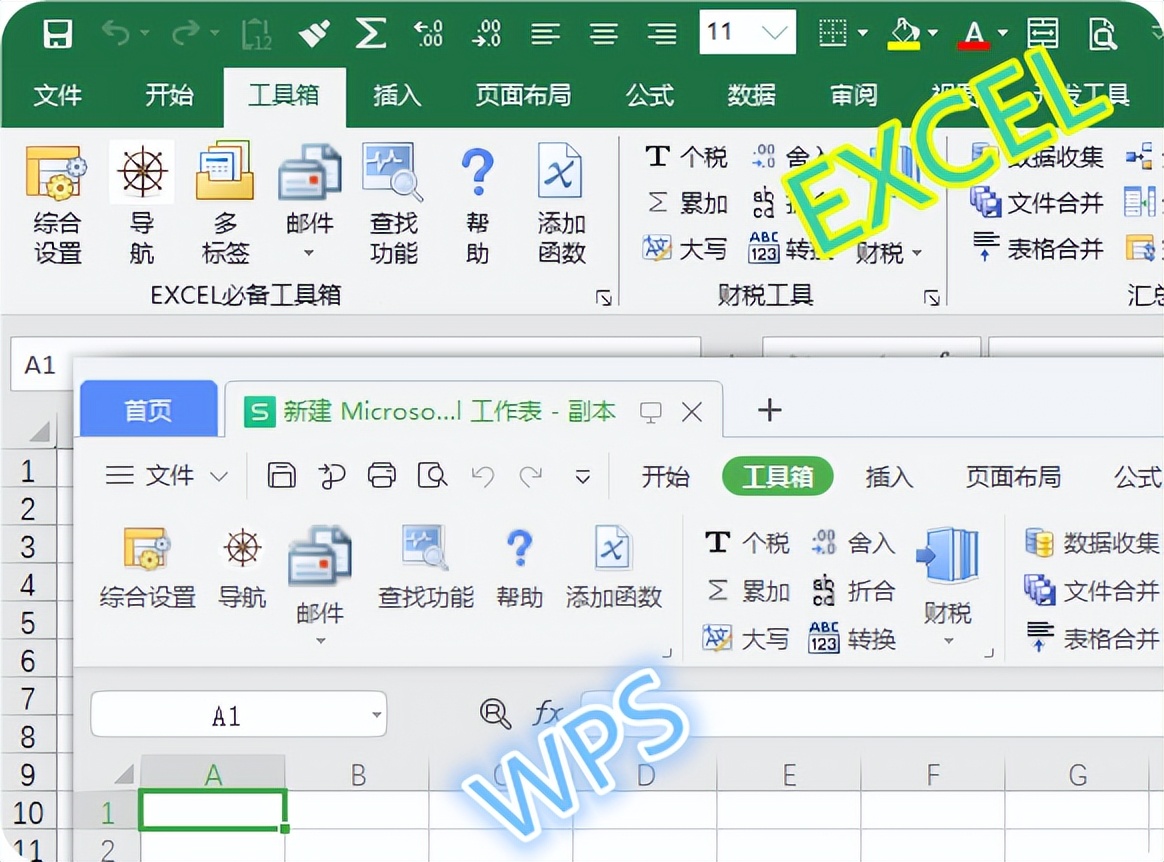Screen dimensions: 1164x862
Task: Click the A1 Name Box input field
Action: click(x=40, y=365)
